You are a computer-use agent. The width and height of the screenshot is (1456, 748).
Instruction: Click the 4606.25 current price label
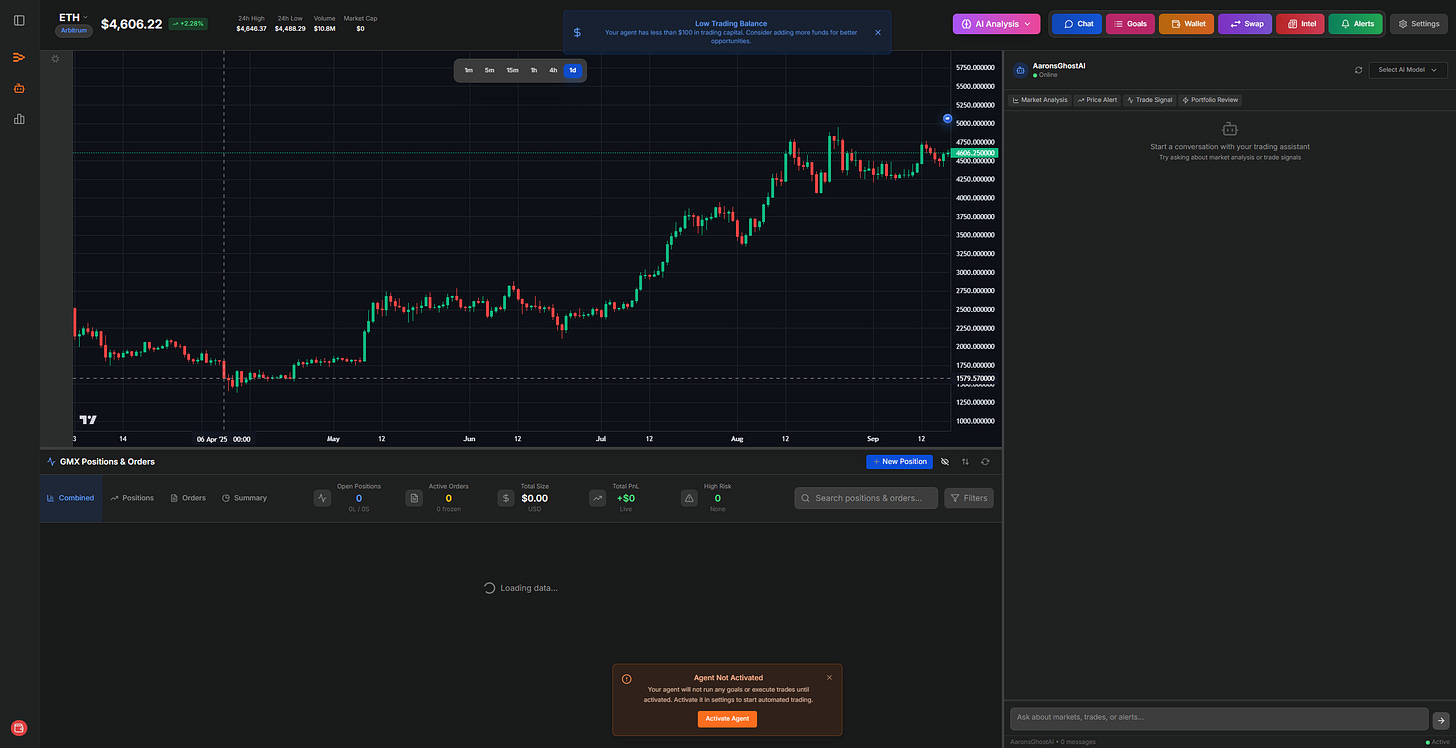975,153
